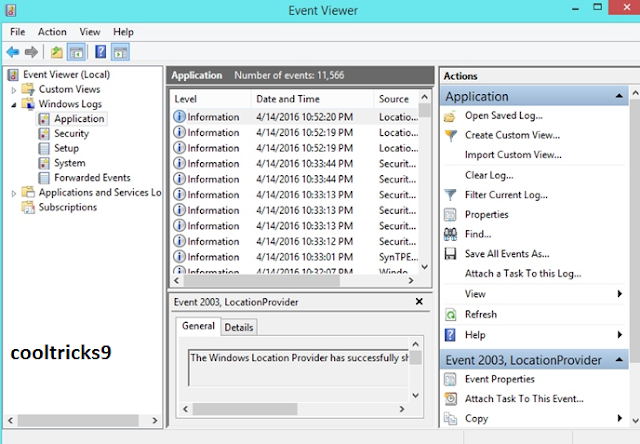Viewport: 640px width, 444px height.
Task: Close the event preview pane with X
Action: (419, 302)
